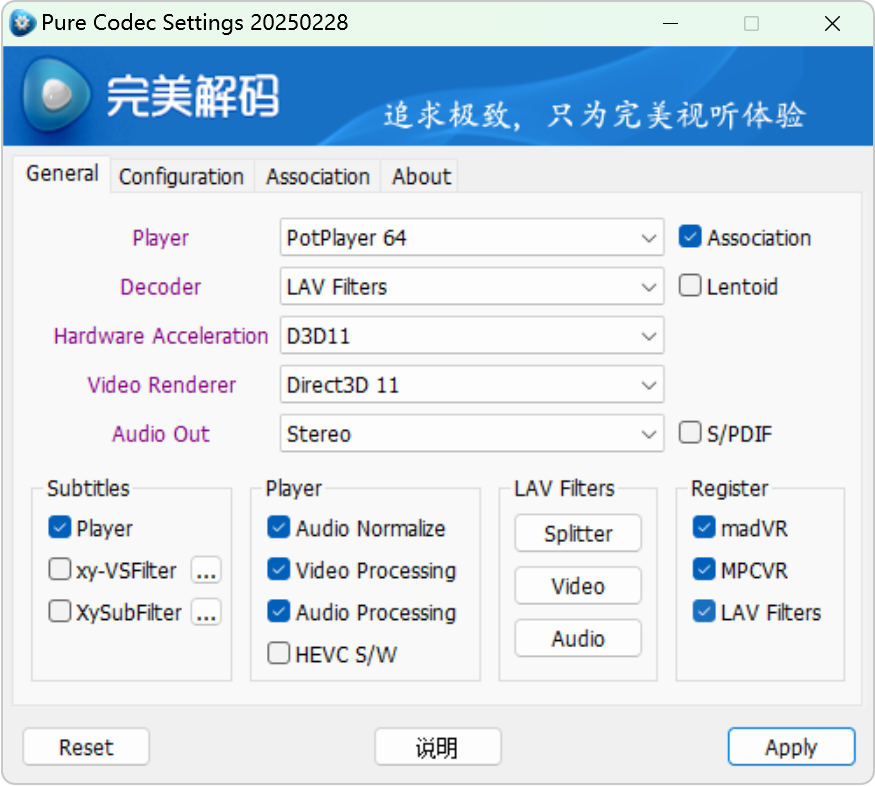This screenshot has width=875, height=786.
Task: Maximize the Pure Codec Settings window
Action: (752, 23)
